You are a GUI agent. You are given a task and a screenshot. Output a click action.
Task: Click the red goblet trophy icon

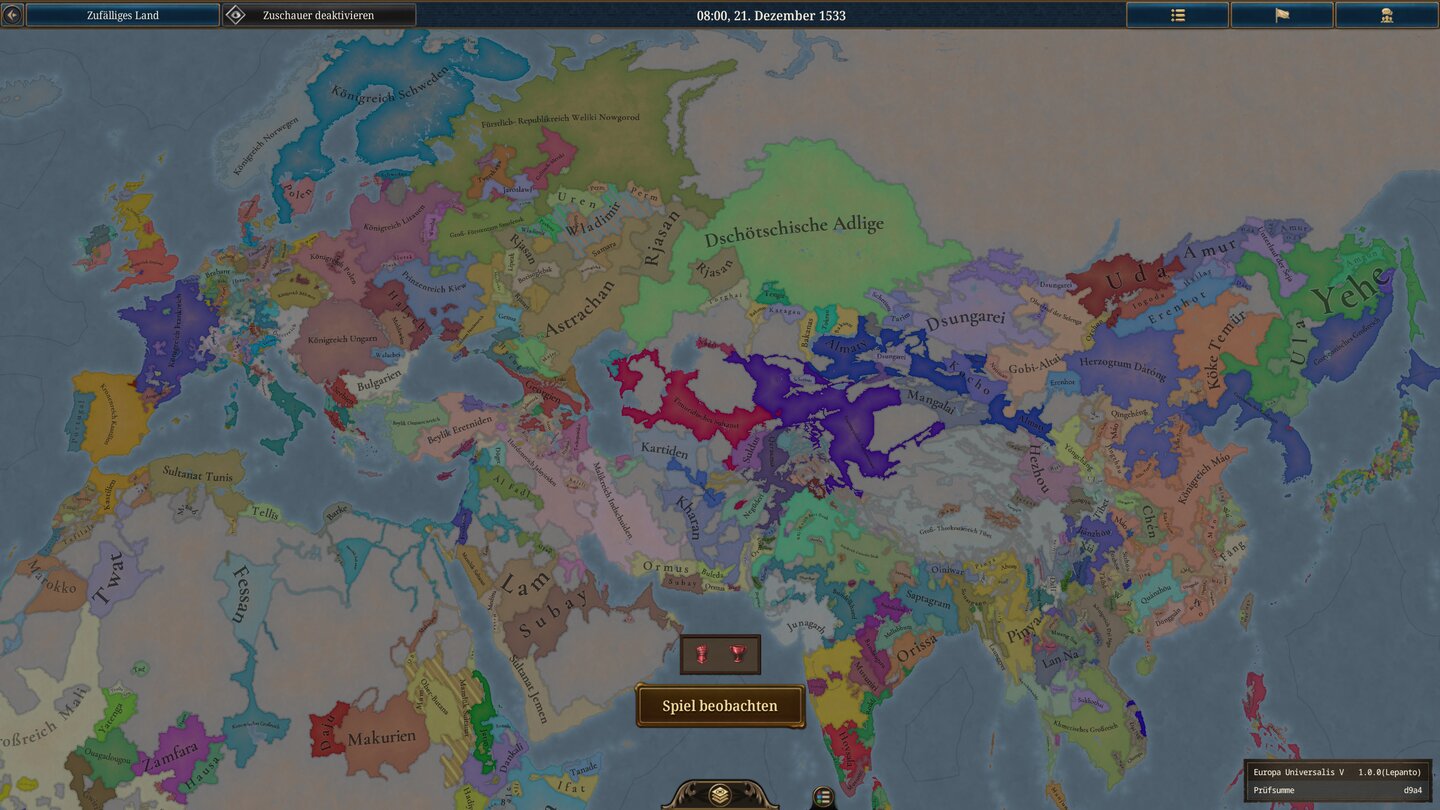(738, 654)
